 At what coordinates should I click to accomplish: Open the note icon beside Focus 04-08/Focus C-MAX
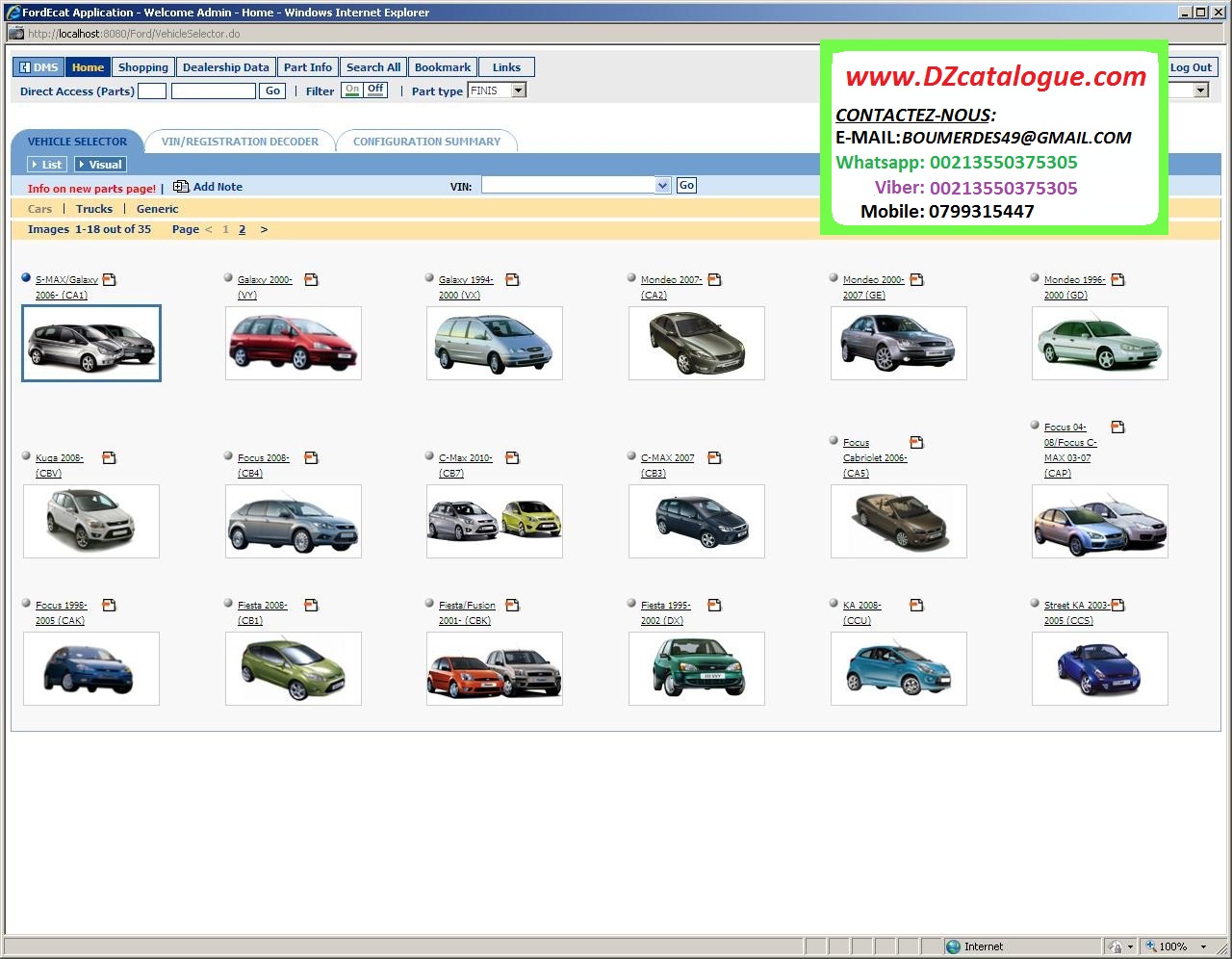click(1117, 427)
